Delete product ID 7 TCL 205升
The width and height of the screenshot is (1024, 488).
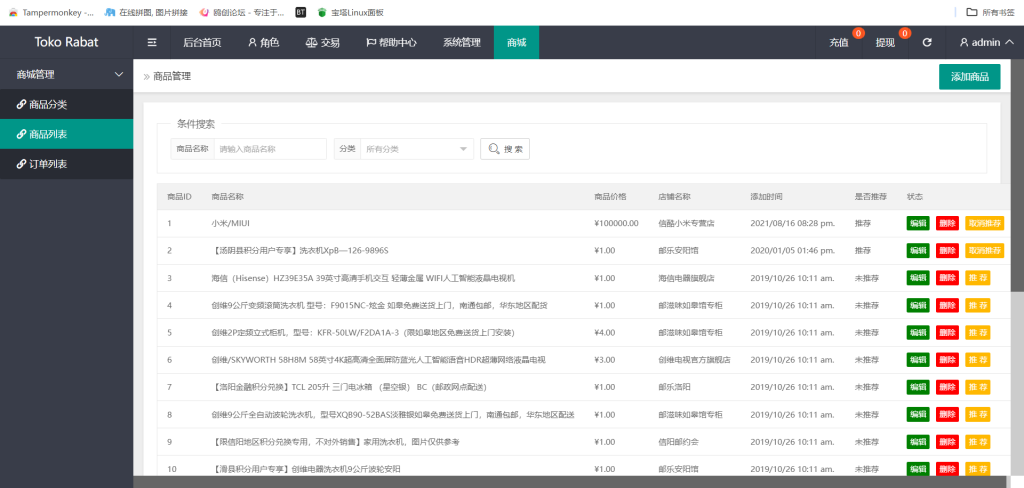(948, 387)
